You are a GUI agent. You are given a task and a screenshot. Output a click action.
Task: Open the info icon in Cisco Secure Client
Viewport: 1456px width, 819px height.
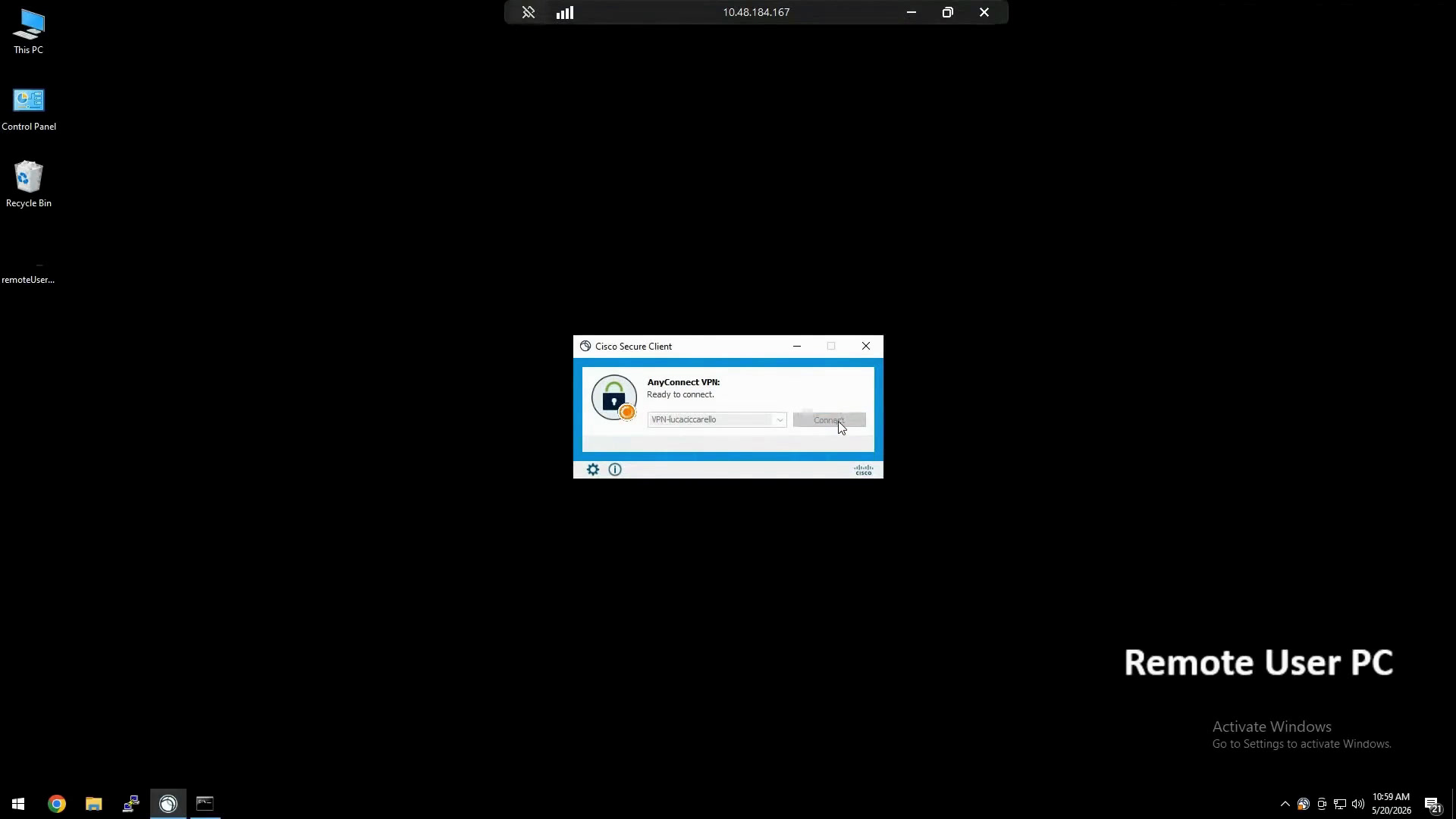(x=615, y=469)
